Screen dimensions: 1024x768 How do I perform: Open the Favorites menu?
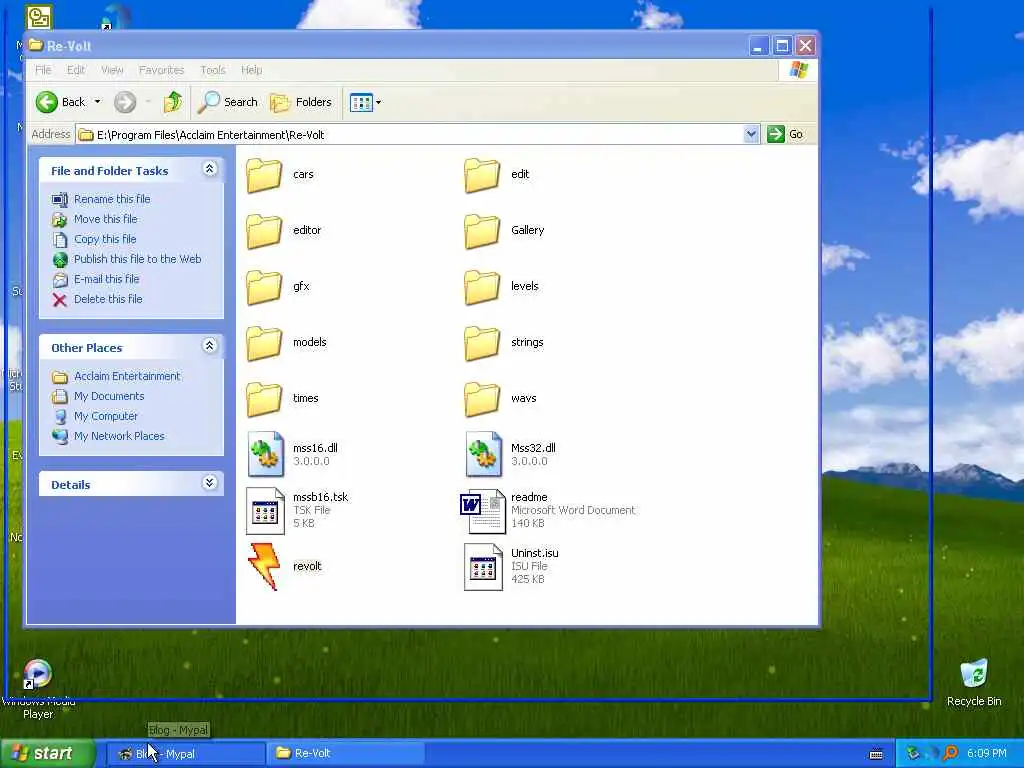[x=161, y=70]
